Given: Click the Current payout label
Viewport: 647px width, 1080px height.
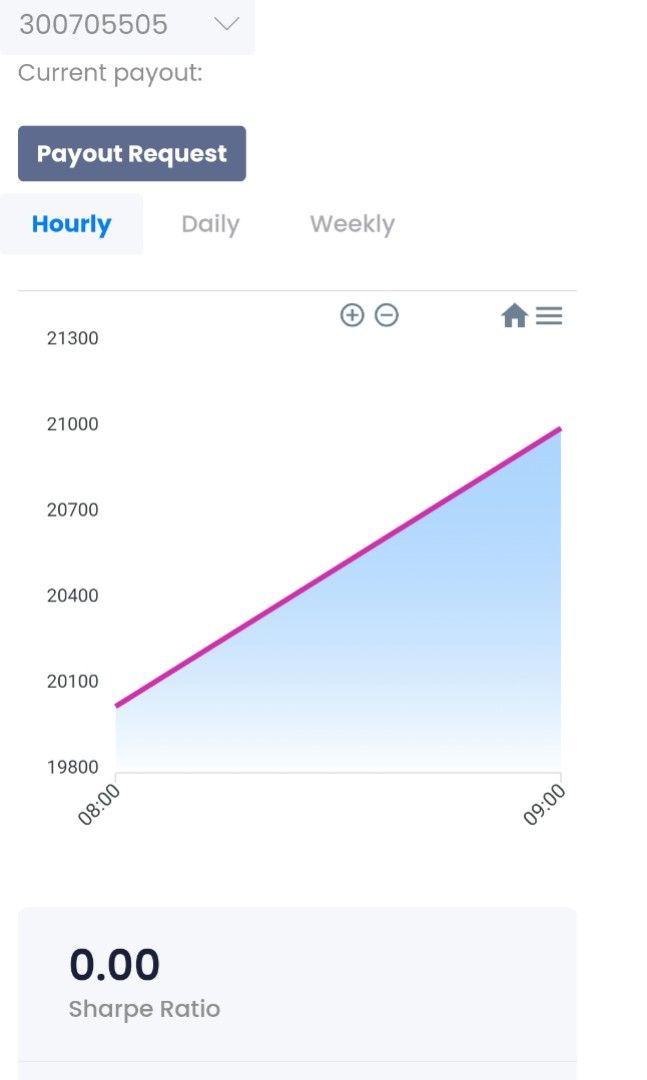Looking at the screenshot, I should [x=110, y=73].
